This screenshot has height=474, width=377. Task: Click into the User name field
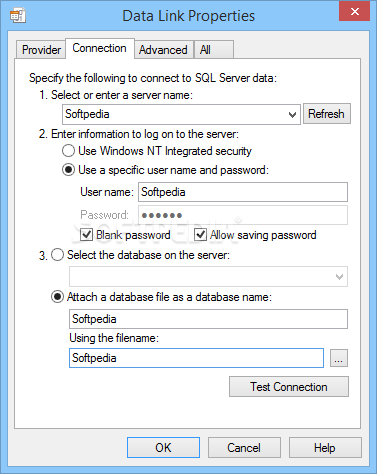click(243, 192)
